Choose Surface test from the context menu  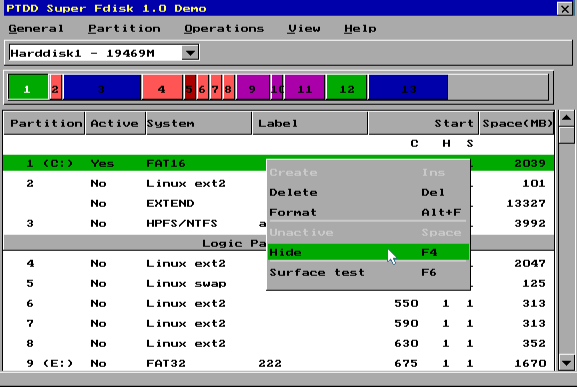[368, 272]
